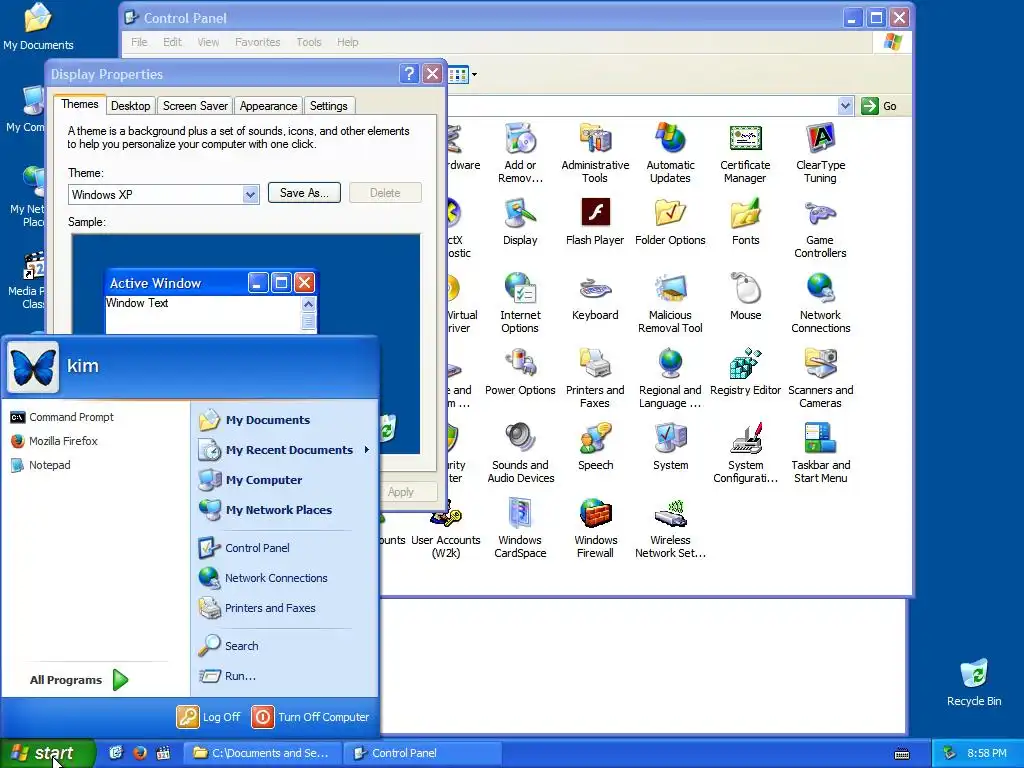Switch to the Desktop tab
This screenshot has width=1024, height=768.
[130, 106]
